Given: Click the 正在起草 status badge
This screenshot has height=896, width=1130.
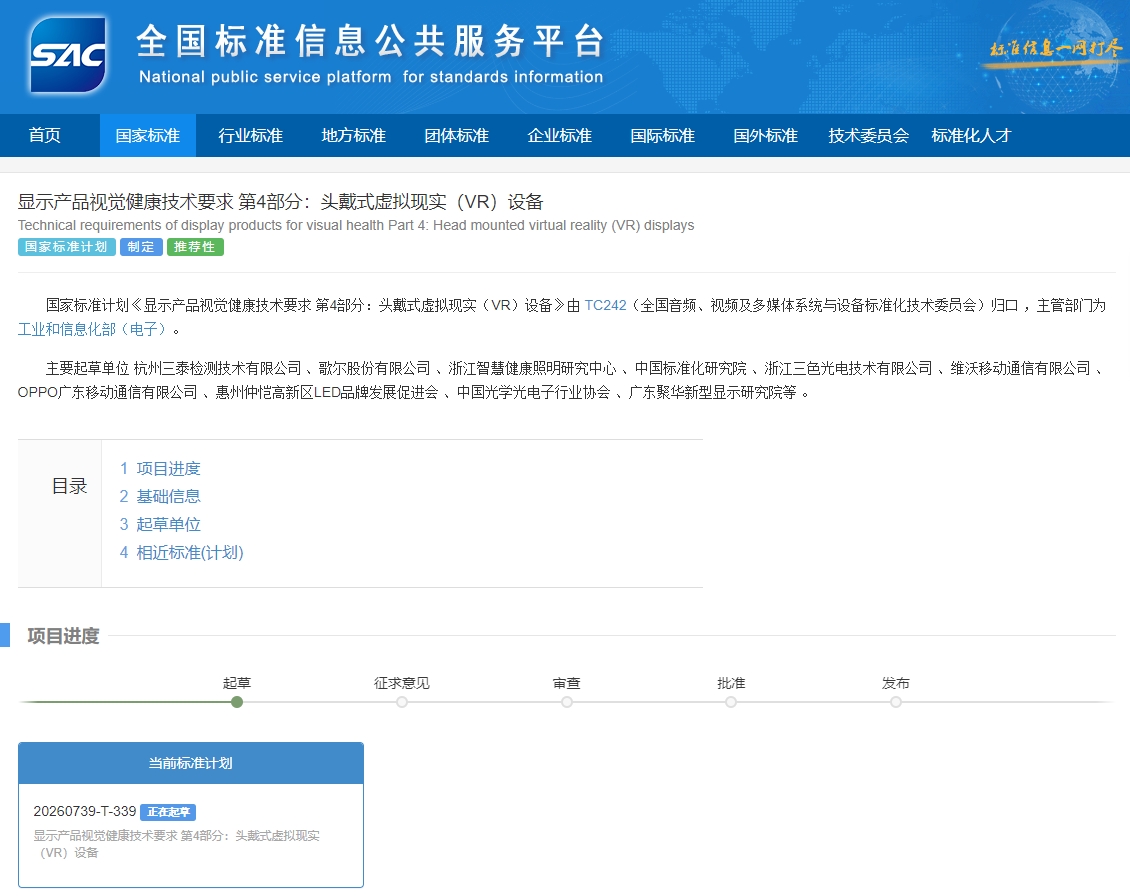Looking at the screenshot, I should point(168,812).
